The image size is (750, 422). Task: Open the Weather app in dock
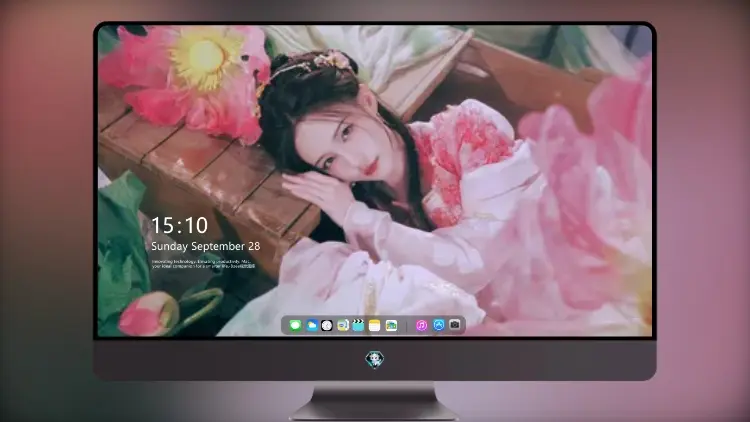[311, 325]
